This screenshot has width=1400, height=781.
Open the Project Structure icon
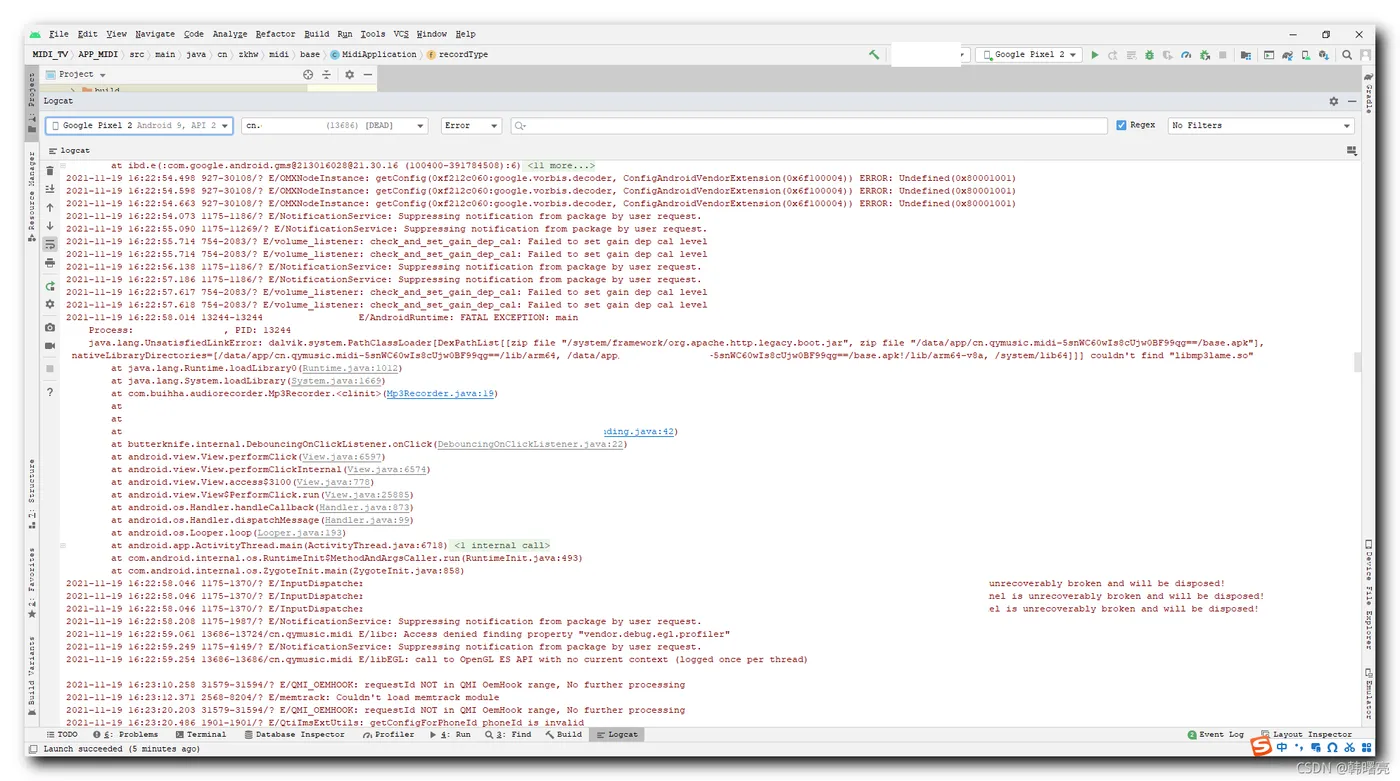pyautogui.click(x=1246, y=55)
